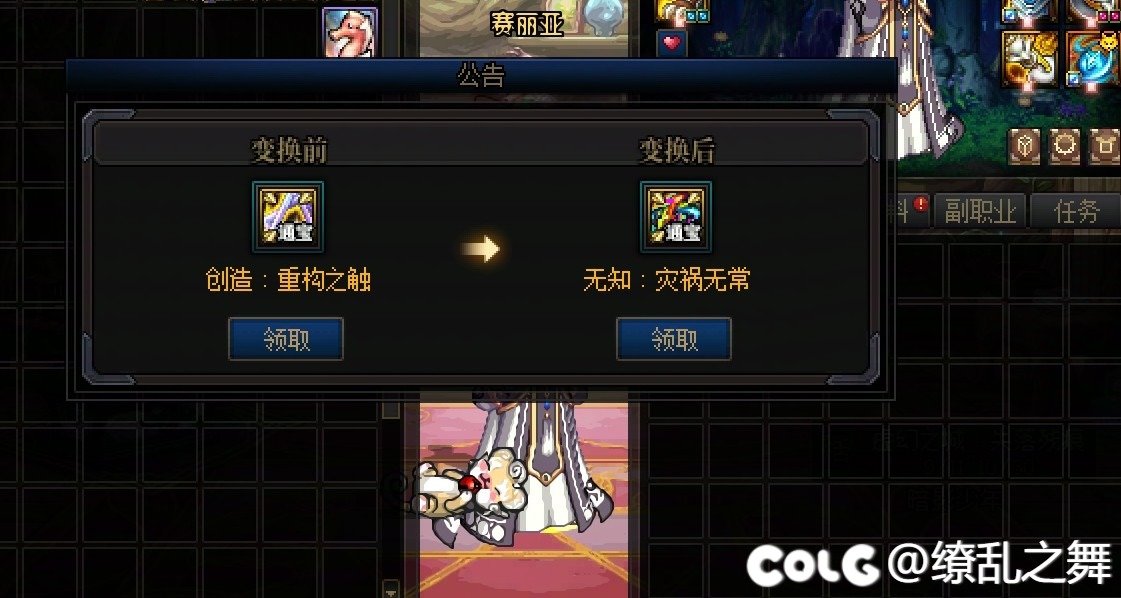
Task: Click the sleeping sheep pet thumbnail
Action: click(472, 489)
